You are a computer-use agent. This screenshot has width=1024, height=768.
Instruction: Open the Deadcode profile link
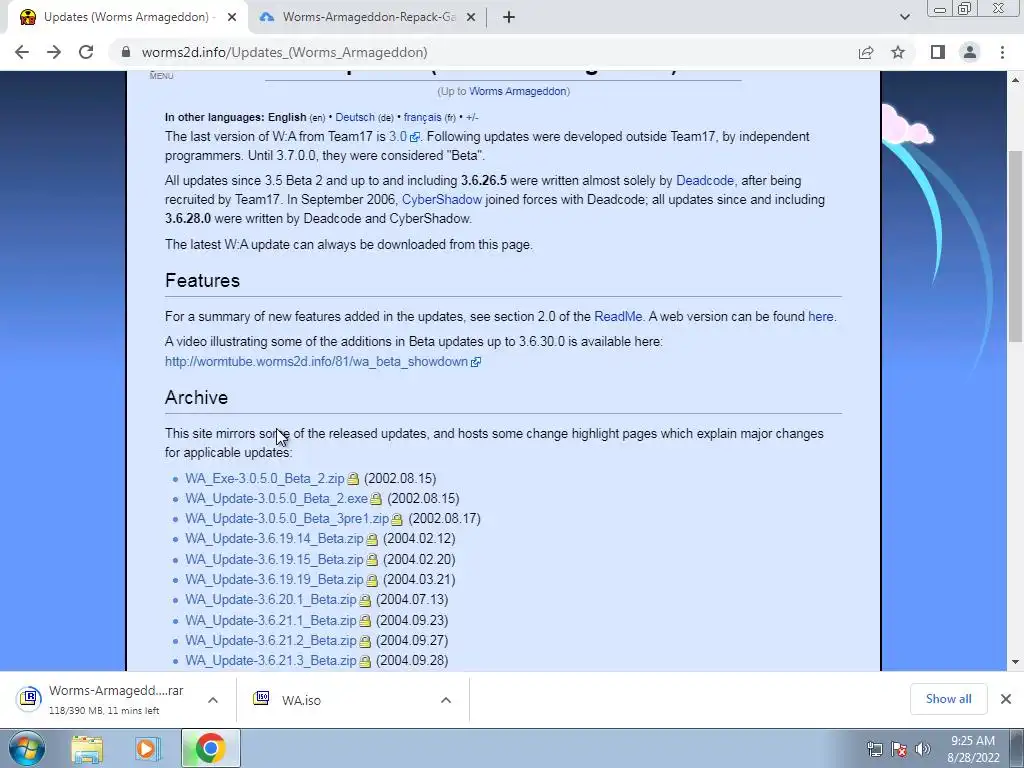point(705,180)
